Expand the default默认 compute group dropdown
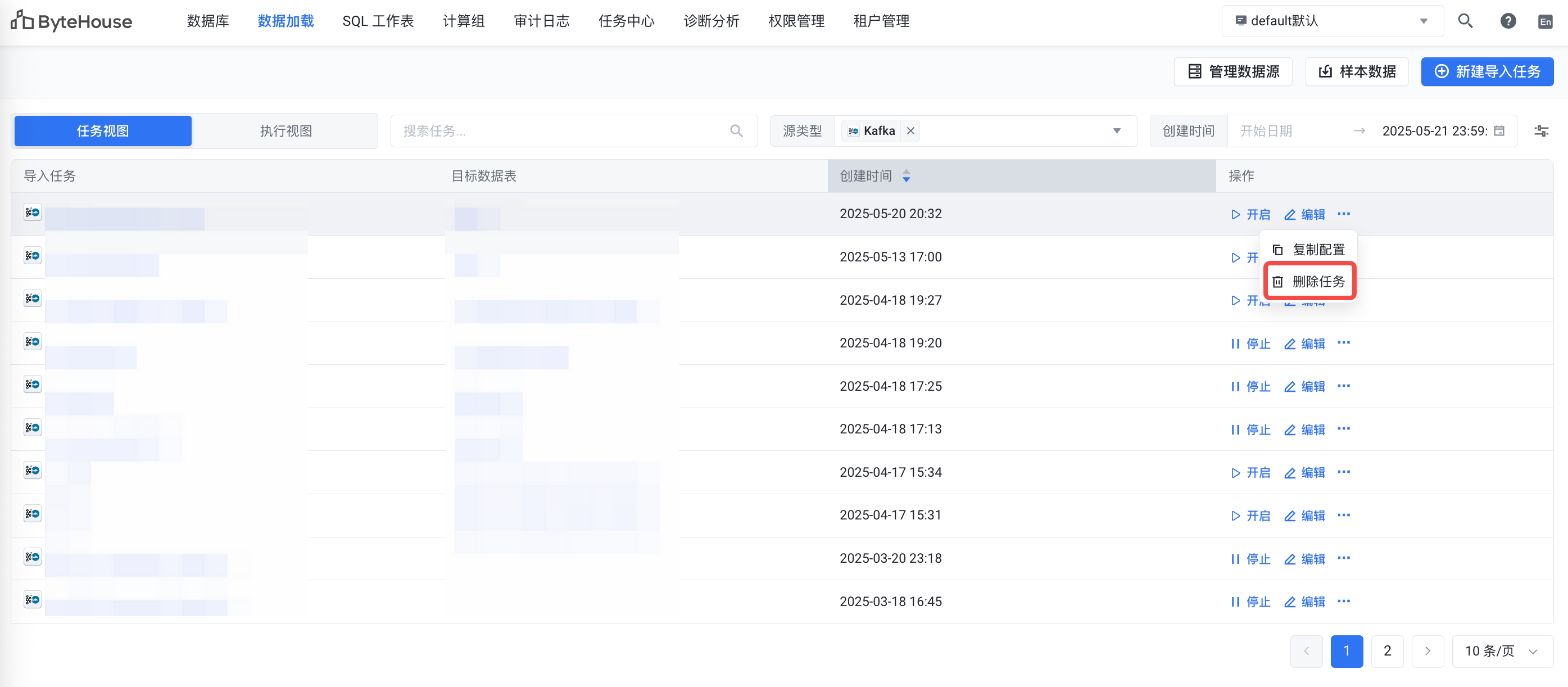This screenshot has height=687, width=1568. 1333,21
